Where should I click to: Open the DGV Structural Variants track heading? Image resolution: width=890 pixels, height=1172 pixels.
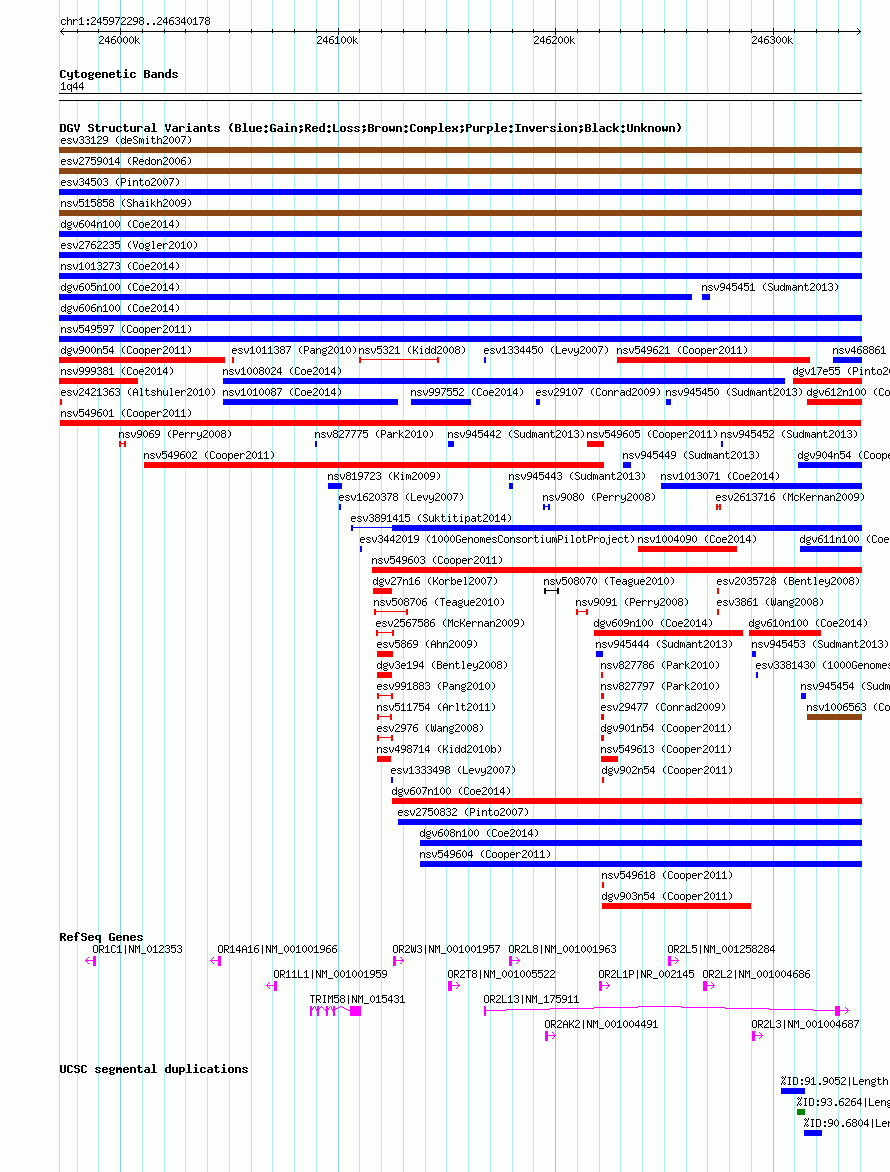(371, 128)
